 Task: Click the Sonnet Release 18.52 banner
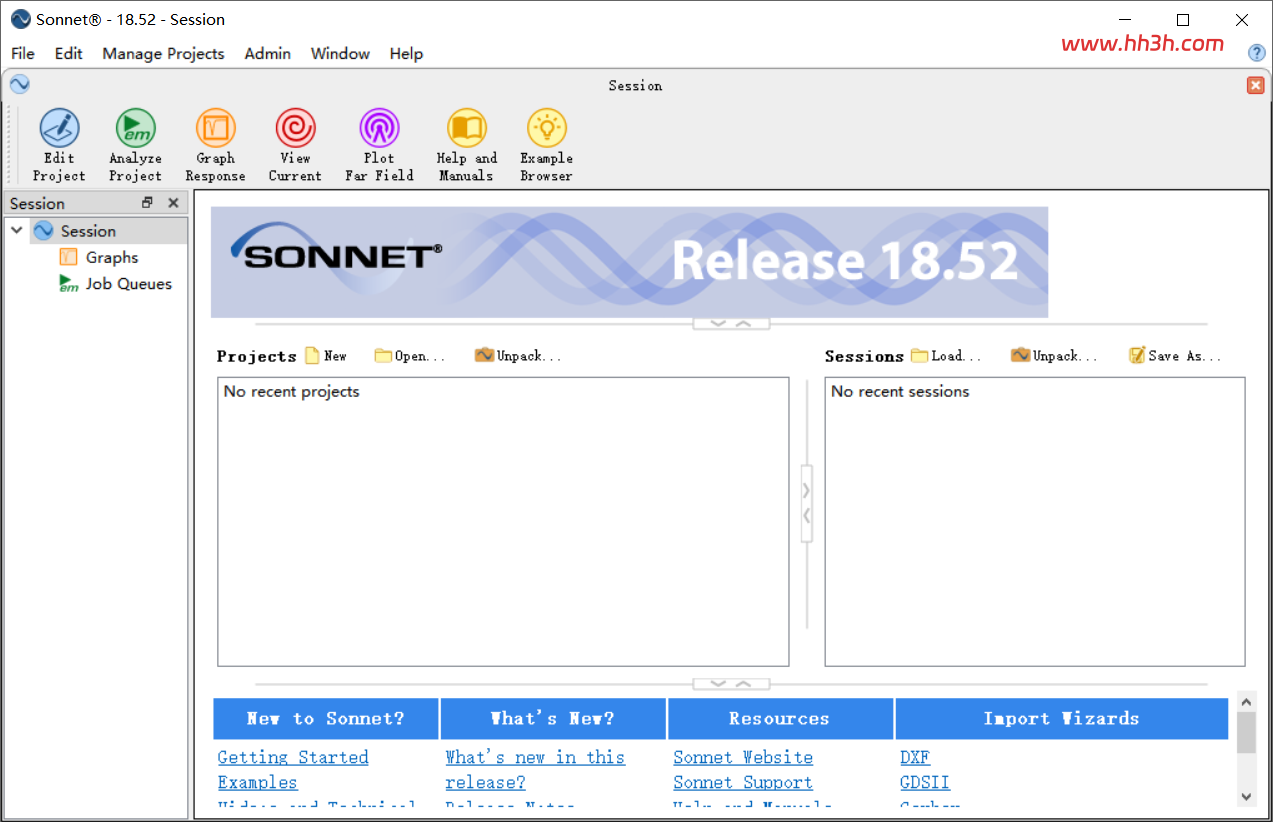click(x=629, y=262)
